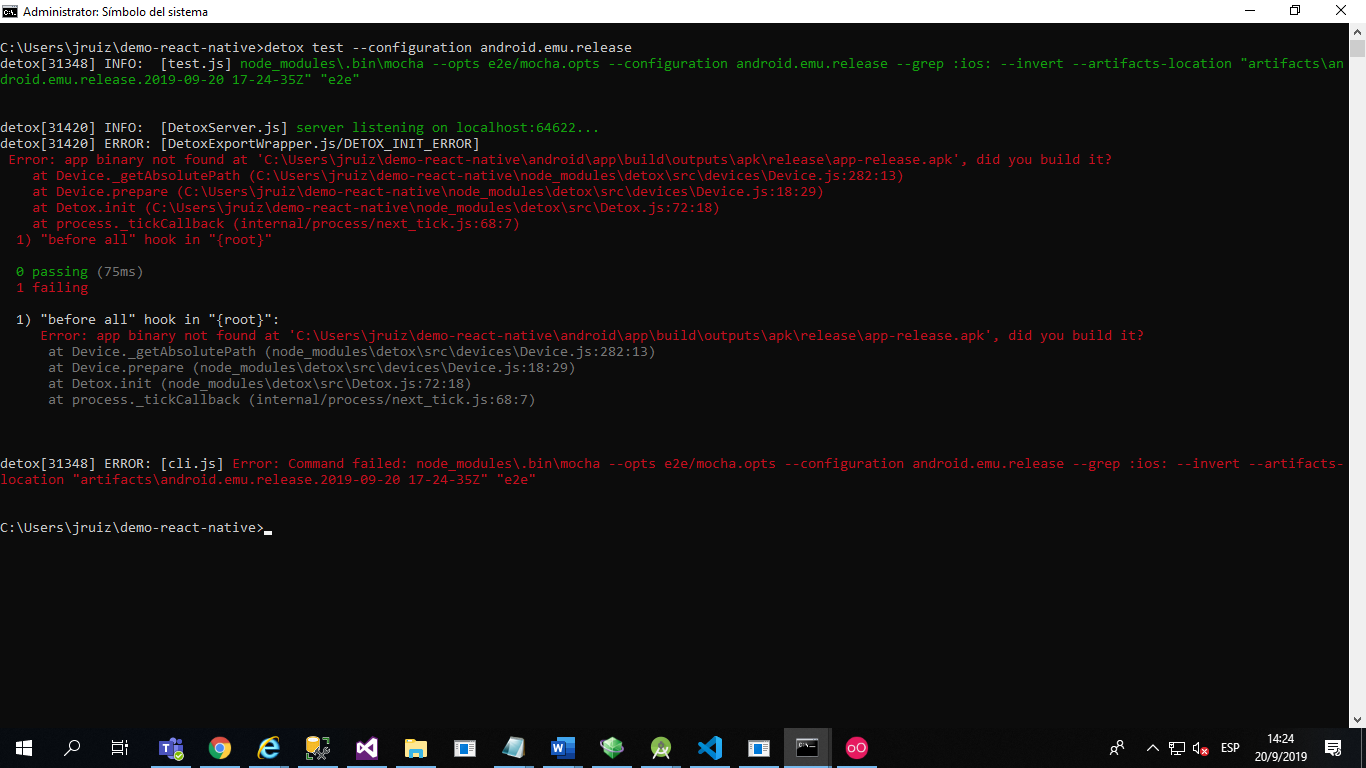
Task: Open Google Chrome from the taskbar
Action: 220,747
